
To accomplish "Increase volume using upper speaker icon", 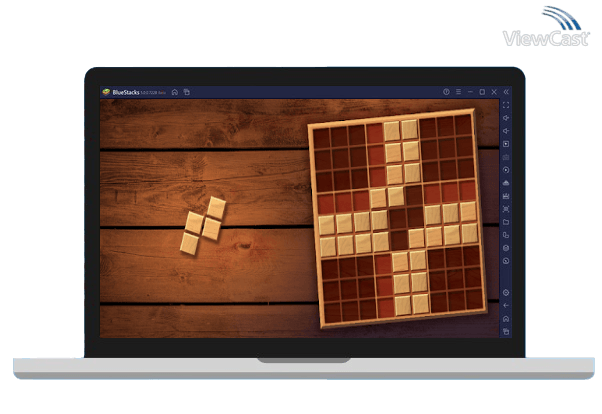I will point(506,118).
